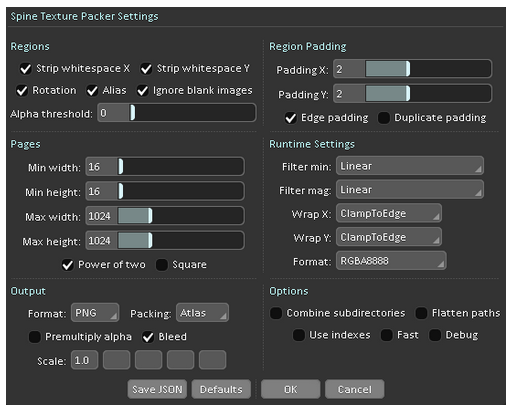Open runtime Format RGBA8888 dropdown
The image size is (516, 414).
pos(391,261)
